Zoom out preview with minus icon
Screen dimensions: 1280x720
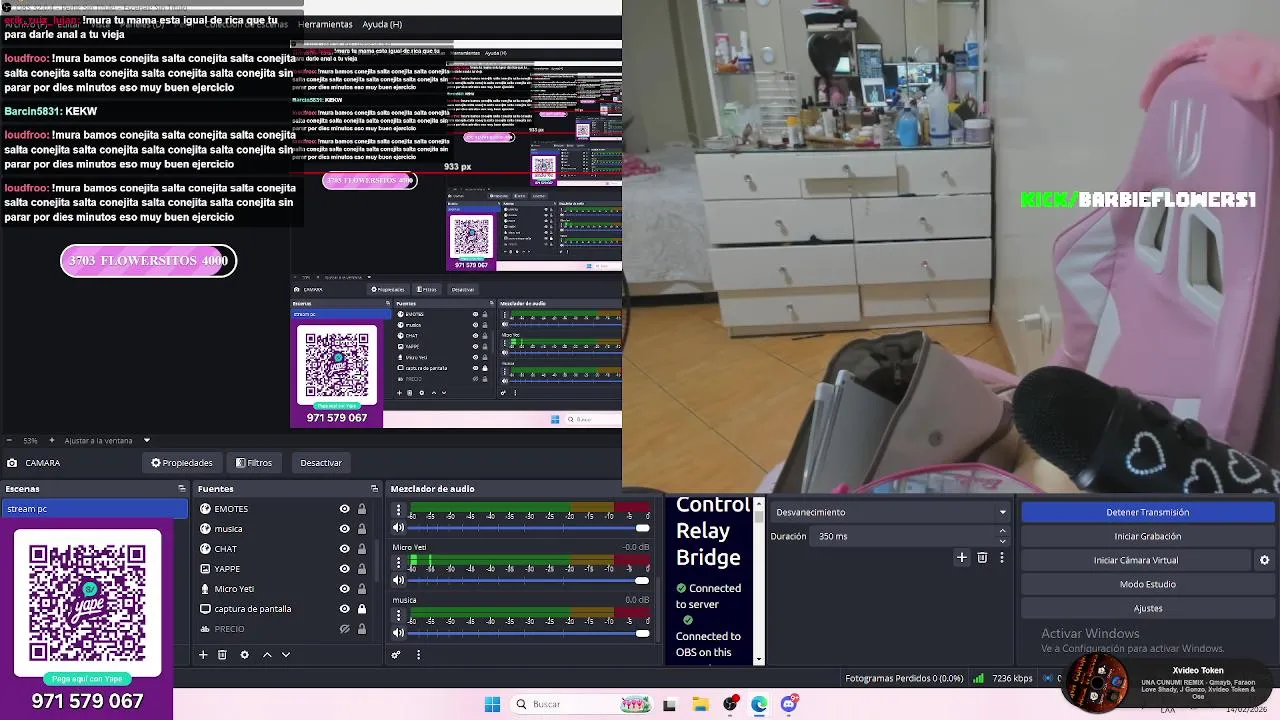pyautogui.click(x=9, y=440)
